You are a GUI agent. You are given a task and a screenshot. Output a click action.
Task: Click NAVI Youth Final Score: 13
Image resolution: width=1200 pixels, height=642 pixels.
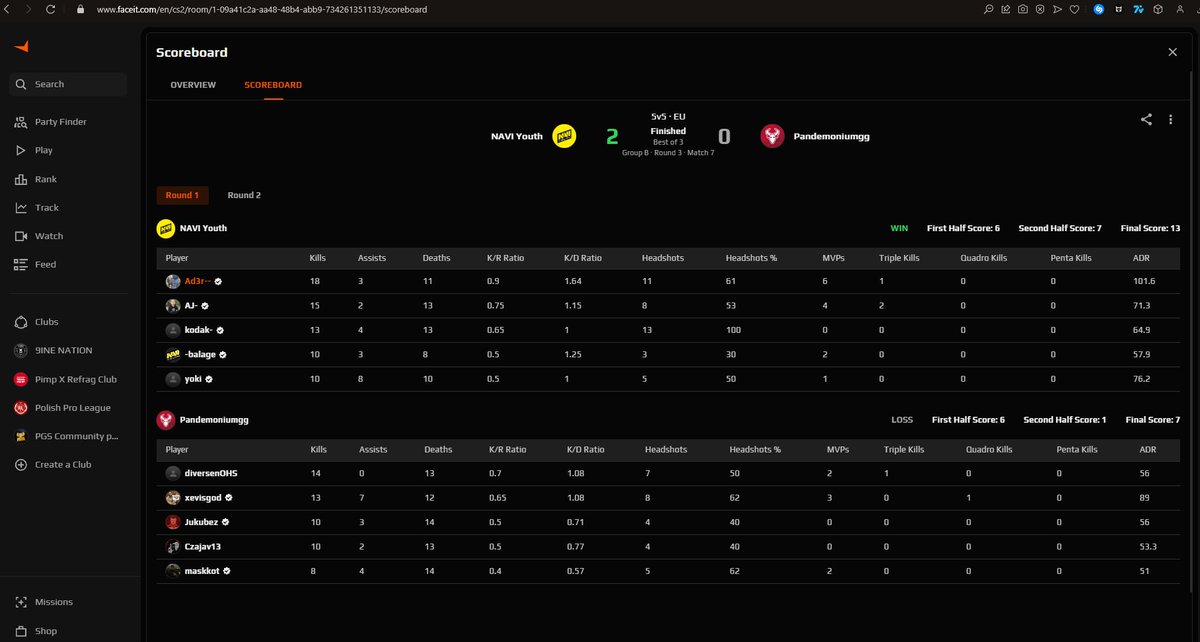coord(1151,228)
